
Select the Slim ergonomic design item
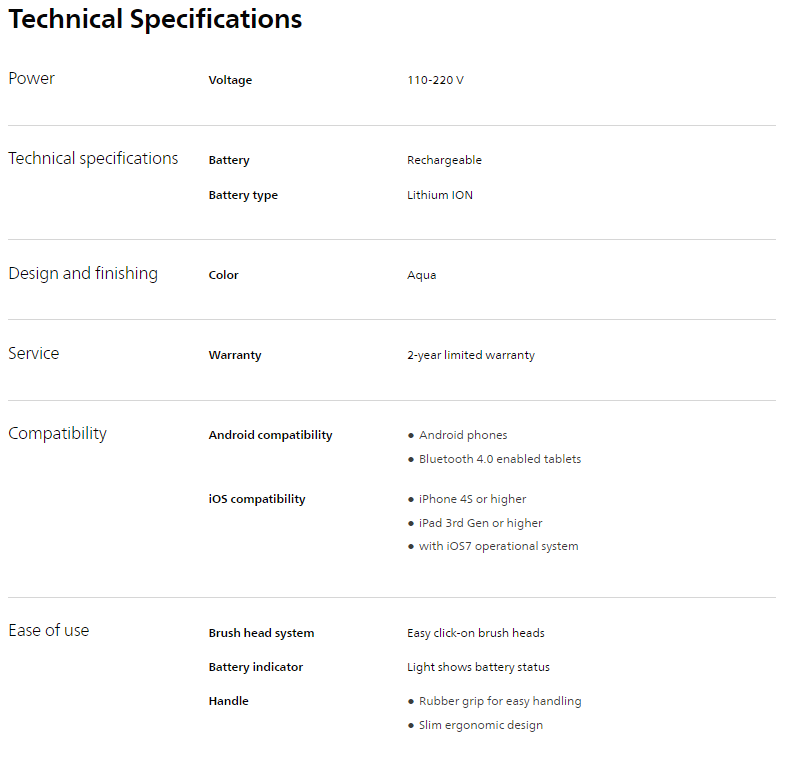pyautogui.click(x=480, y=725)
